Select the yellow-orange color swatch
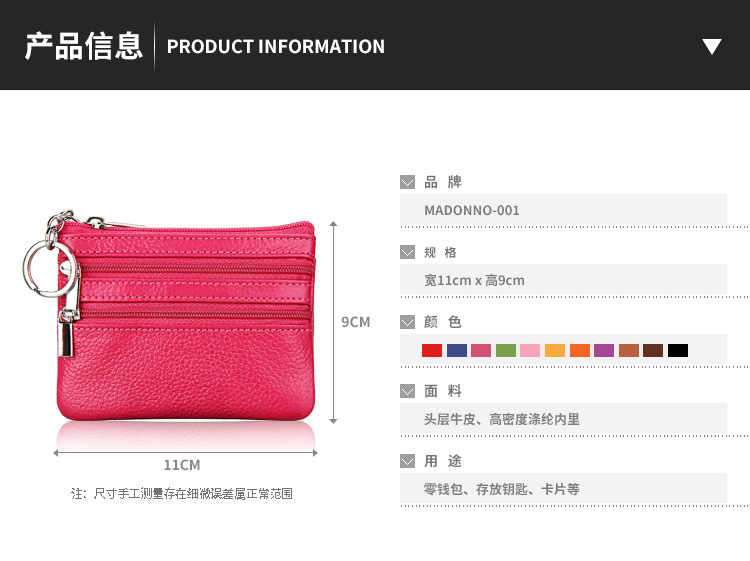Image resolution: width=750 pixels, height=561 pixels. click(x=555, y=351)
